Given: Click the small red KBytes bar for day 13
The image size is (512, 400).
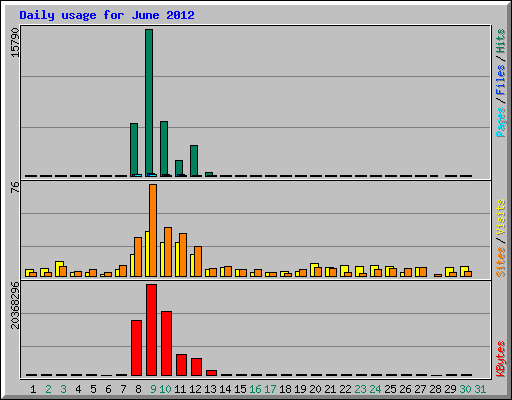Looking at the screenshot, I should (x=211, y=373).
